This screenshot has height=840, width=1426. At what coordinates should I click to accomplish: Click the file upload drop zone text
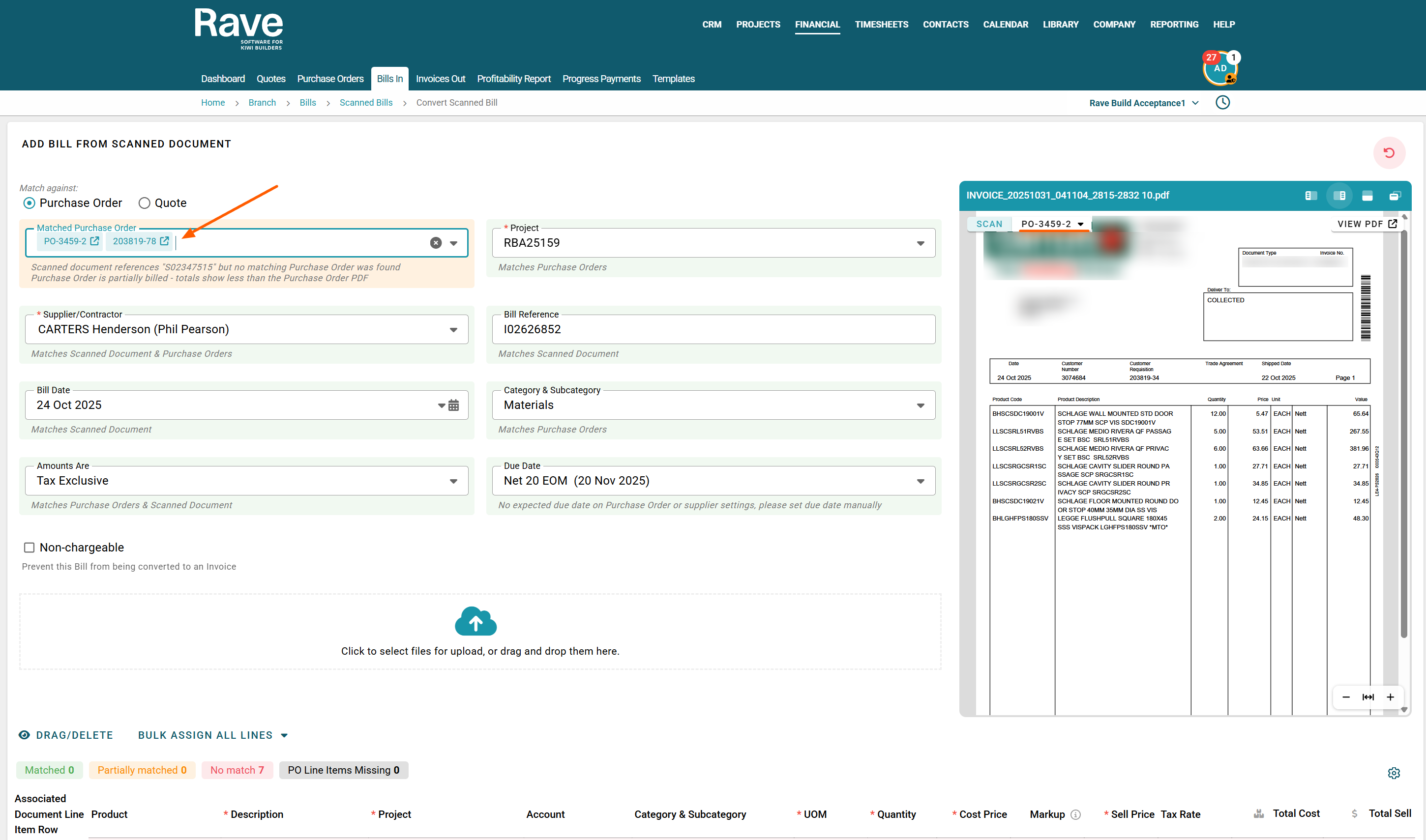[480, 652]
